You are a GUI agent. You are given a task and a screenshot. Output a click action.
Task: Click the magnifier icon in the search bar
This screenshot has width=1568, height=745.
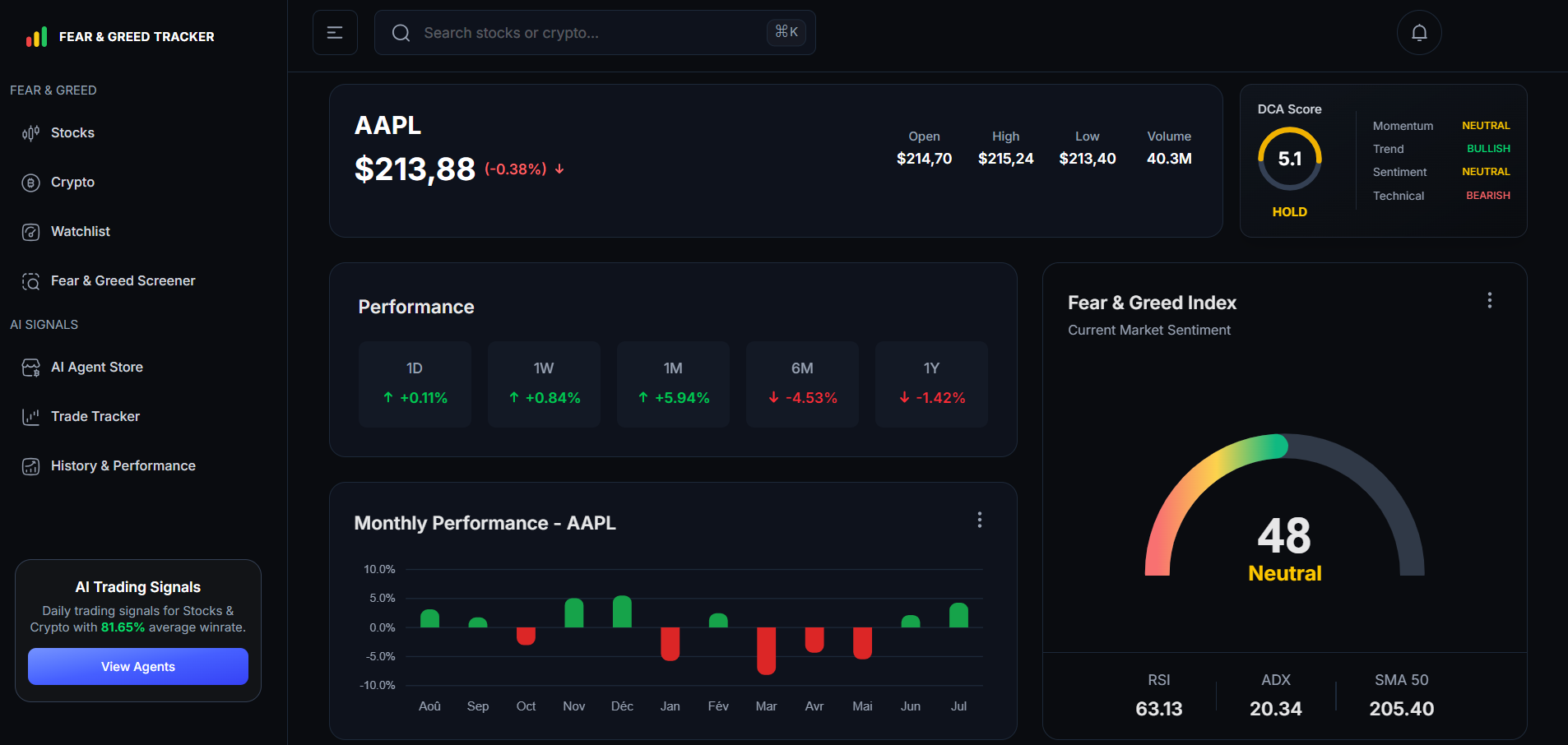point(401,33)
